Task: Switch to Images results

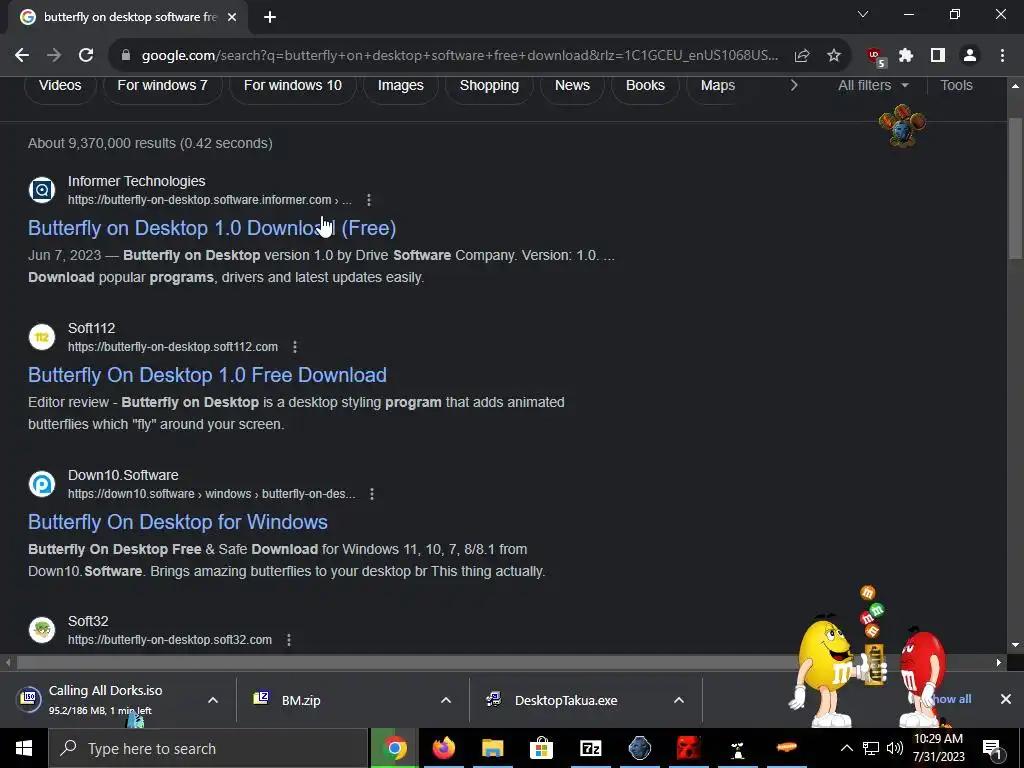Action: click(400, 86)
